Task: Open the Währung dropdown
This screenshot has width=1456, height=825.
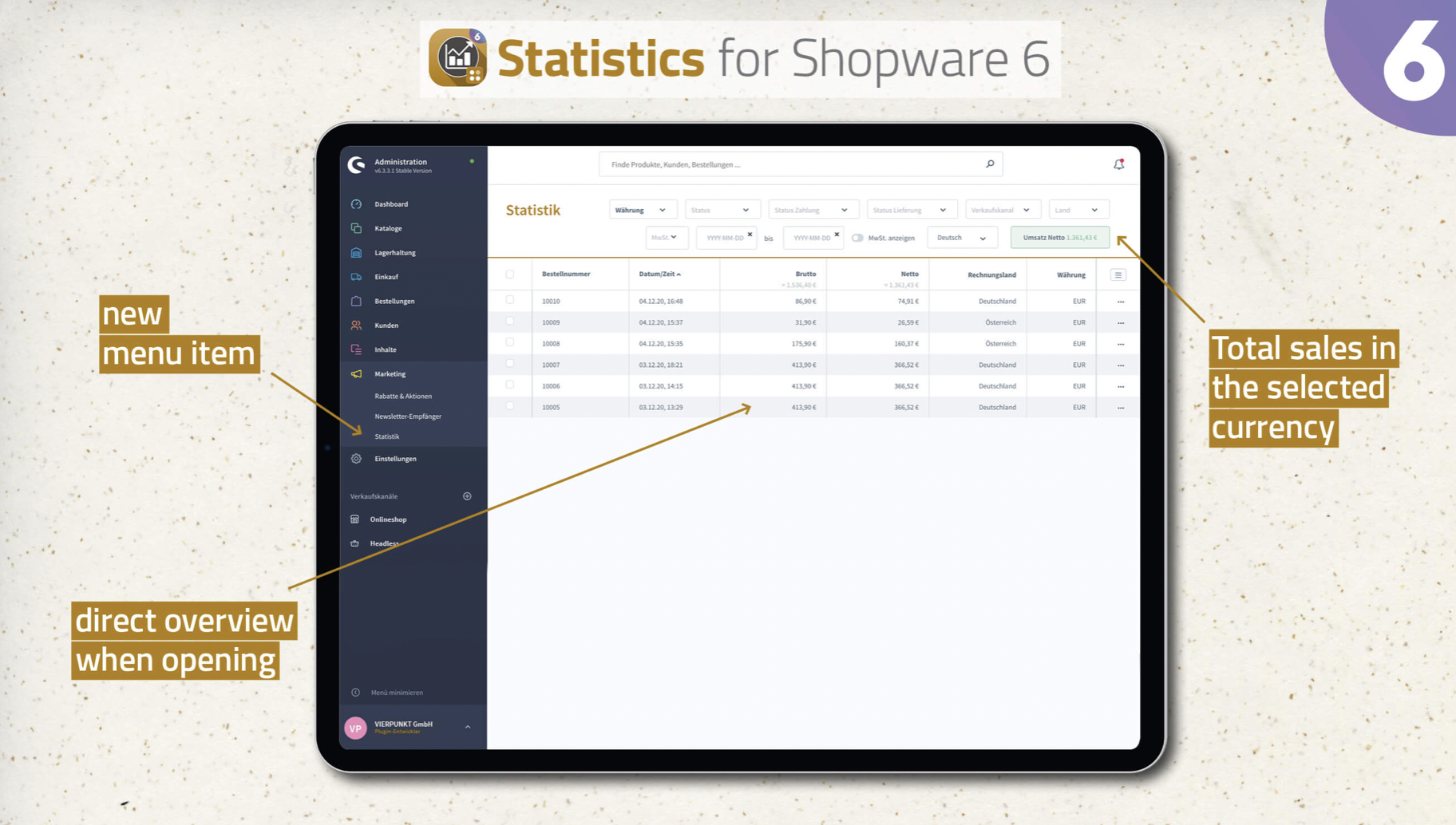Action: pos(643,210)
